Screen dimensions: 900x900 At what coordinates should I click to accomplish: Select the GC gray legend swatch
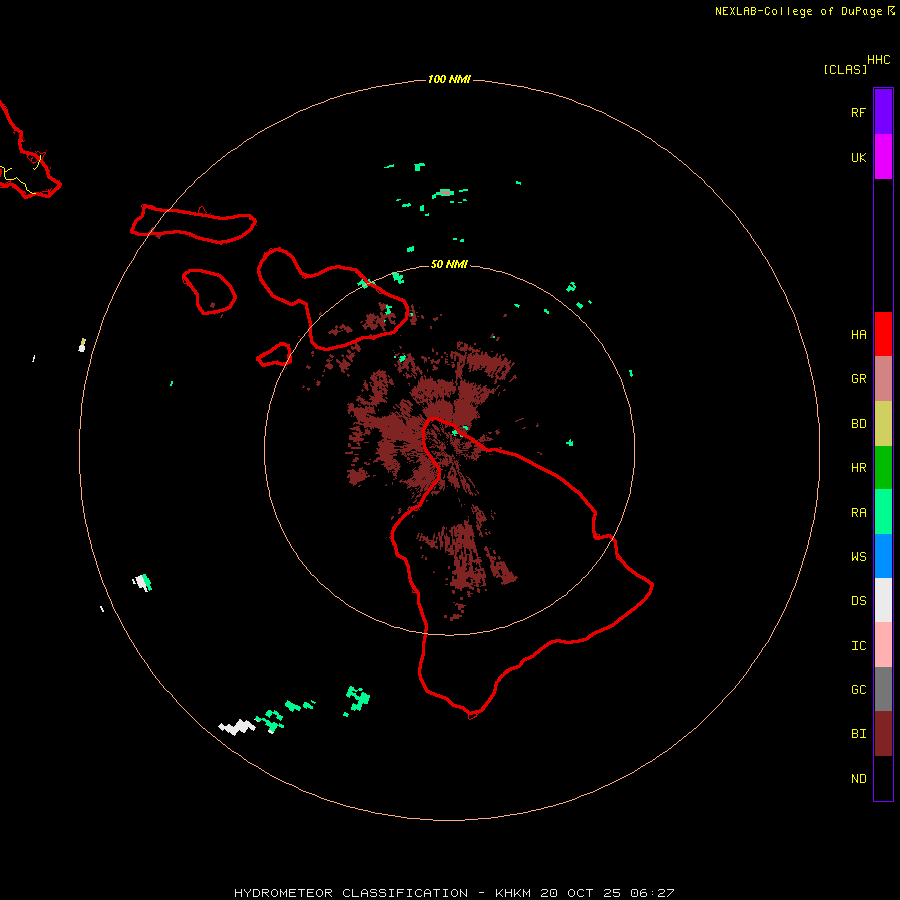(883, 689)
